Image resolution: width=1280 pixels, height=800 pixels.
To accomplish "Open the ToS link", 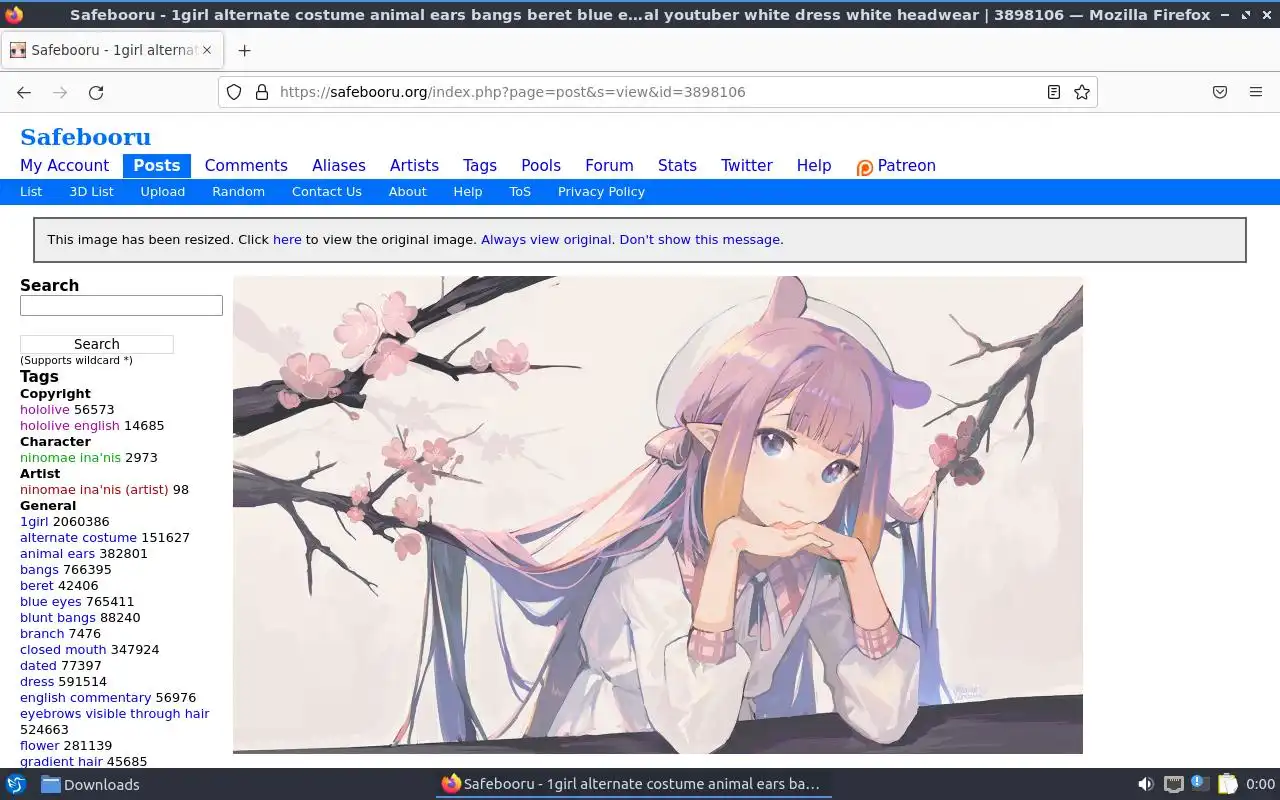I will (520, 192).
